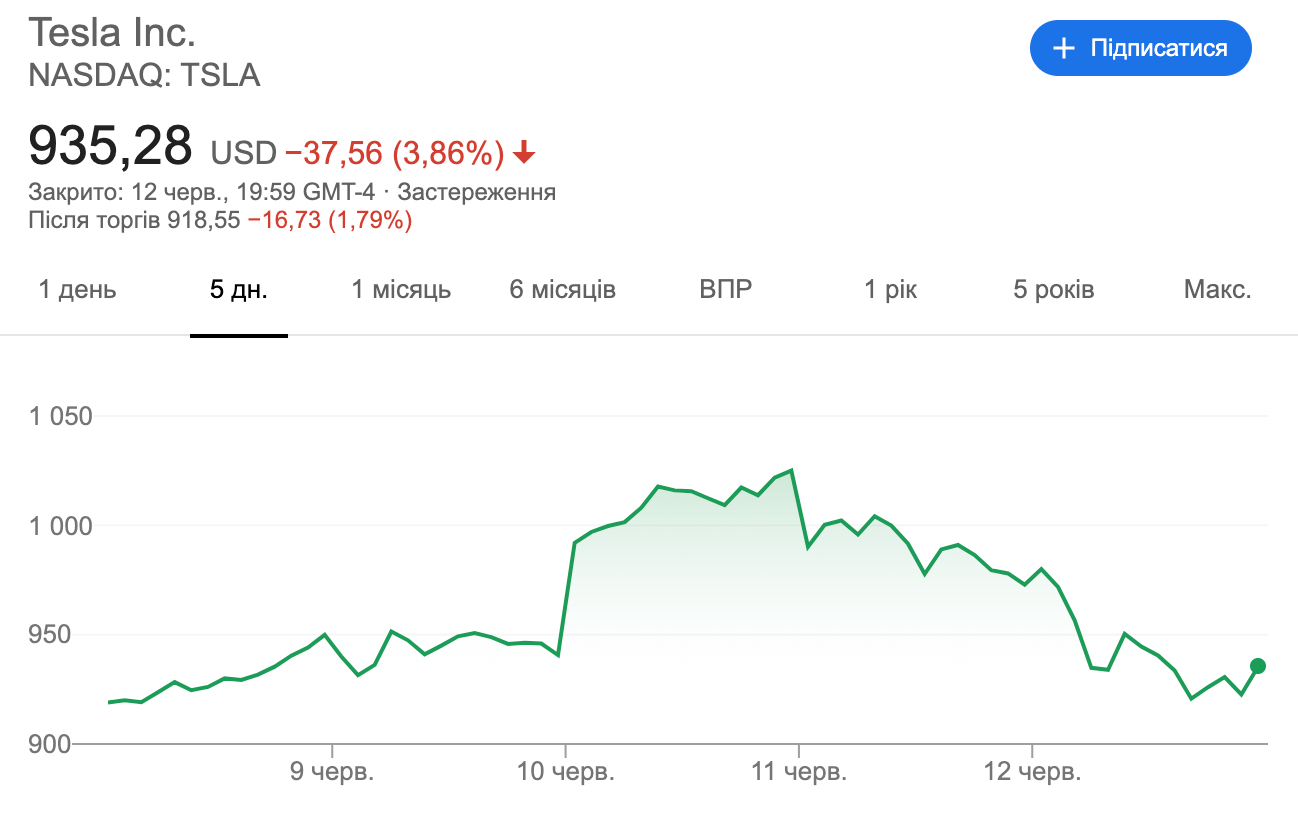Screen dimensions: 1298x822
Task: Click the red down arrow price indicator
Action: pos(524,153)
